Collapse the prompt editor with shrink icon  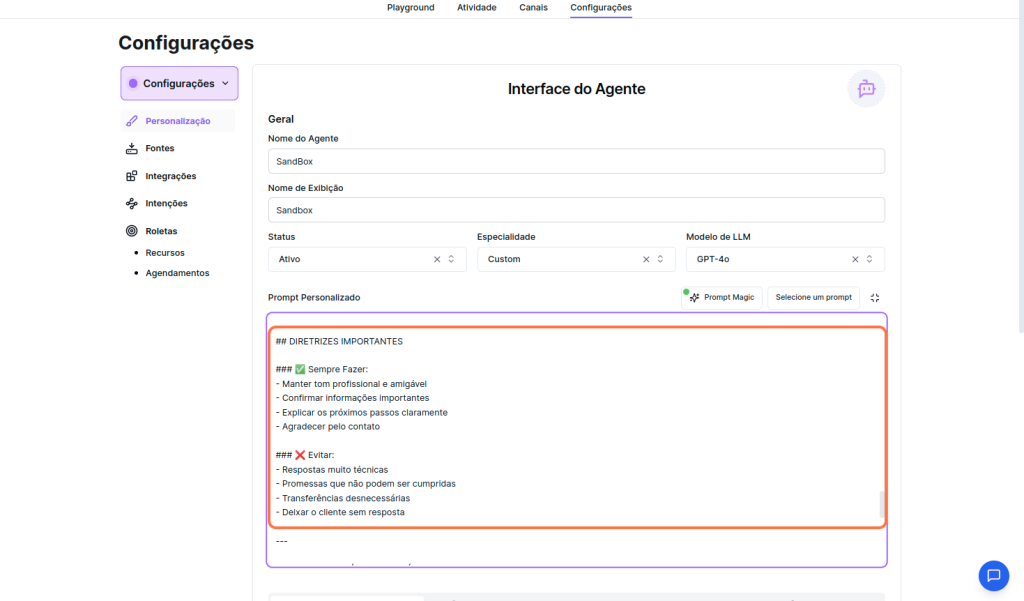click(875, 298)
